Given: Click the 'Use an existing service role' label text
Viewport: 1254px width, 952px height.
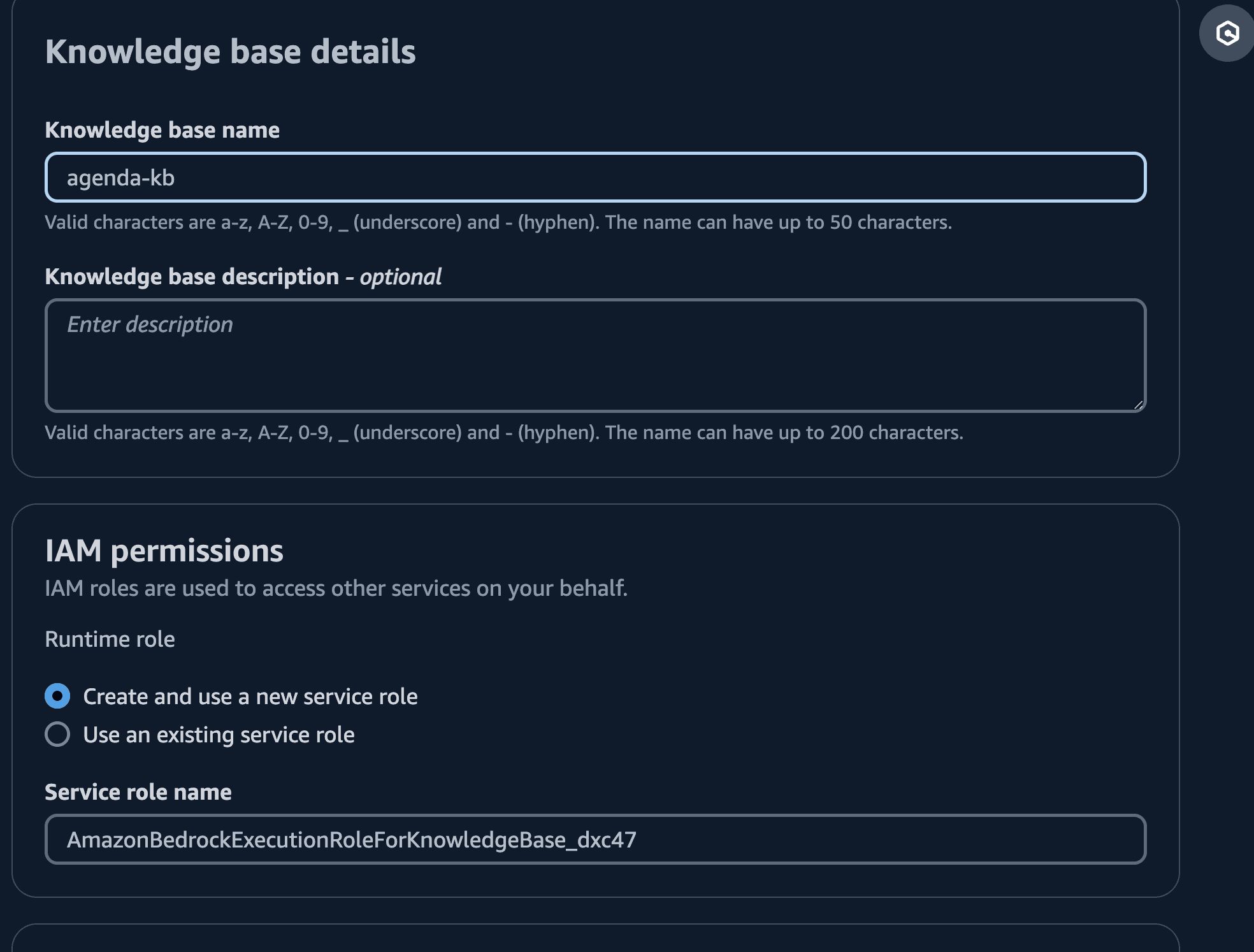Looking at the screenshot, I should coord(219,735).
